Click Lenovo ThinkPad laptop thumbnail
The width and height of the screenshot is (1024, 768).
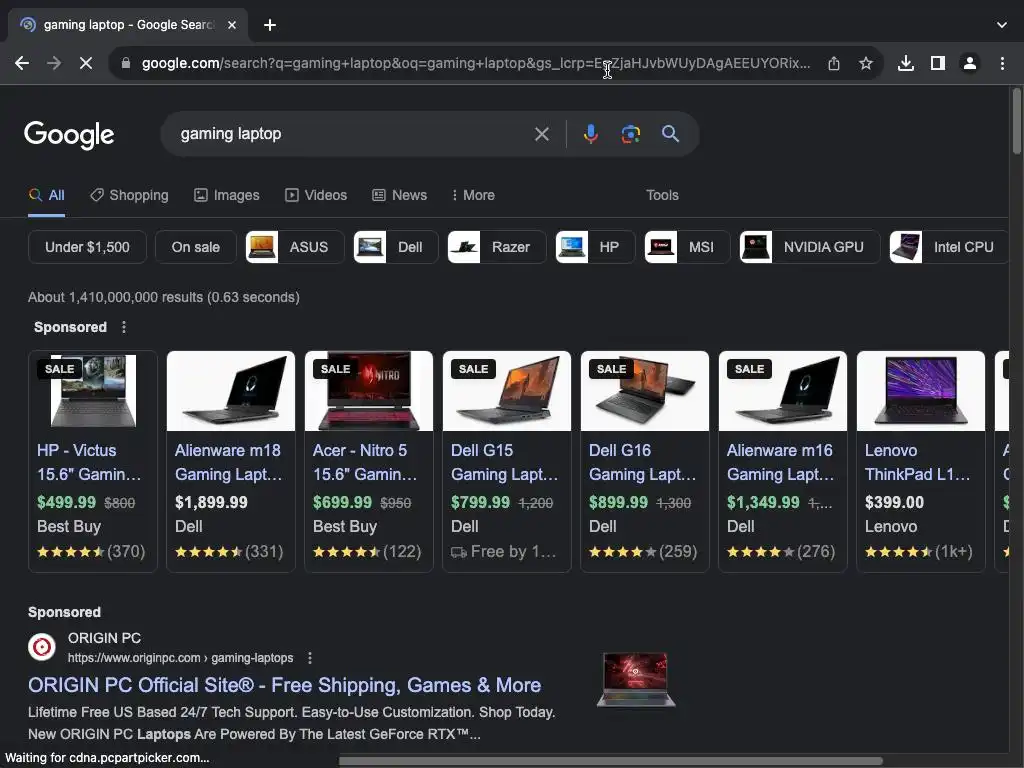(x=921, y=391)
